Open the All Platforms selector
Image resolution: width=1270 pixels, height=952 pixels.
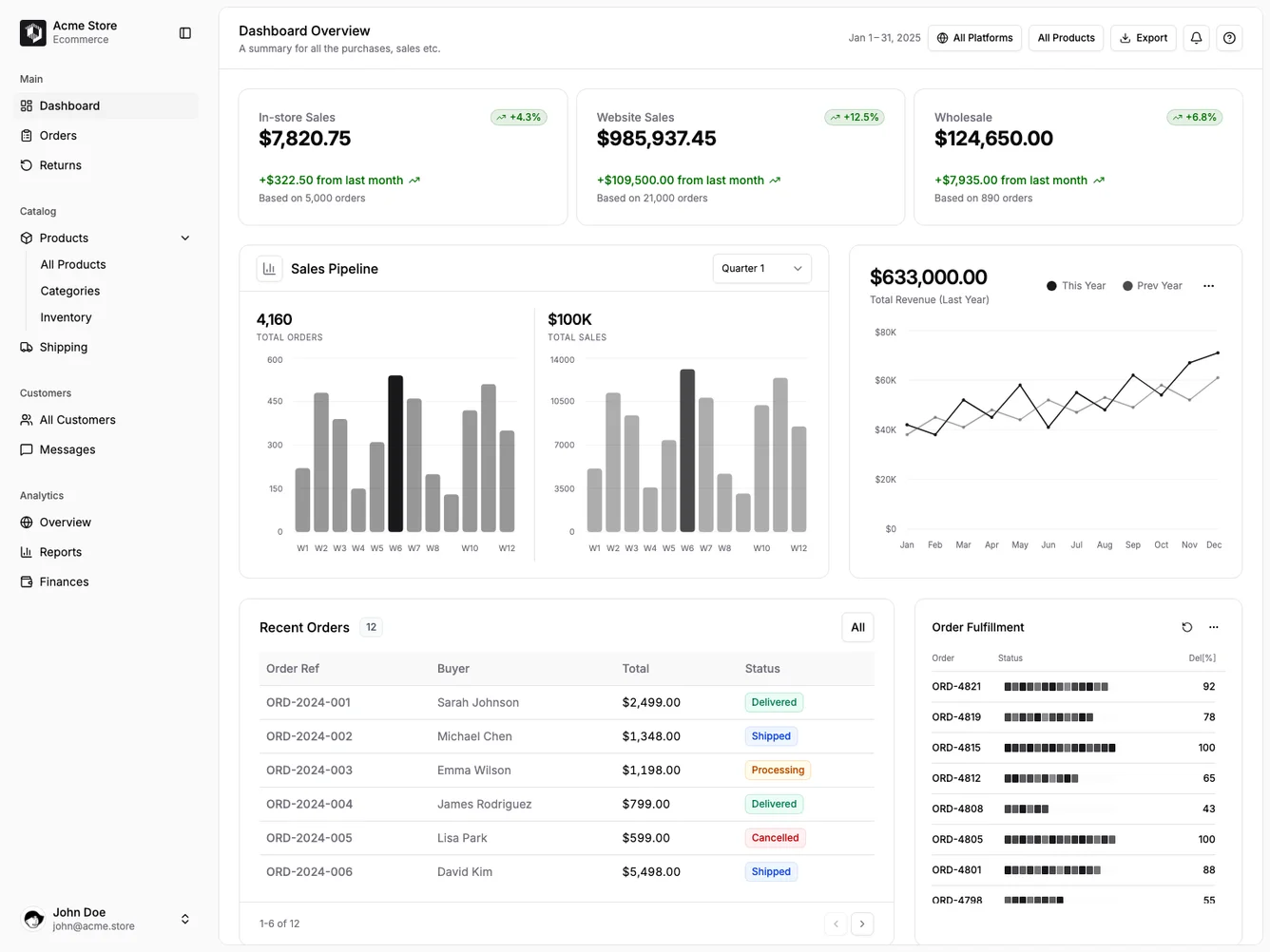point(974,38)
